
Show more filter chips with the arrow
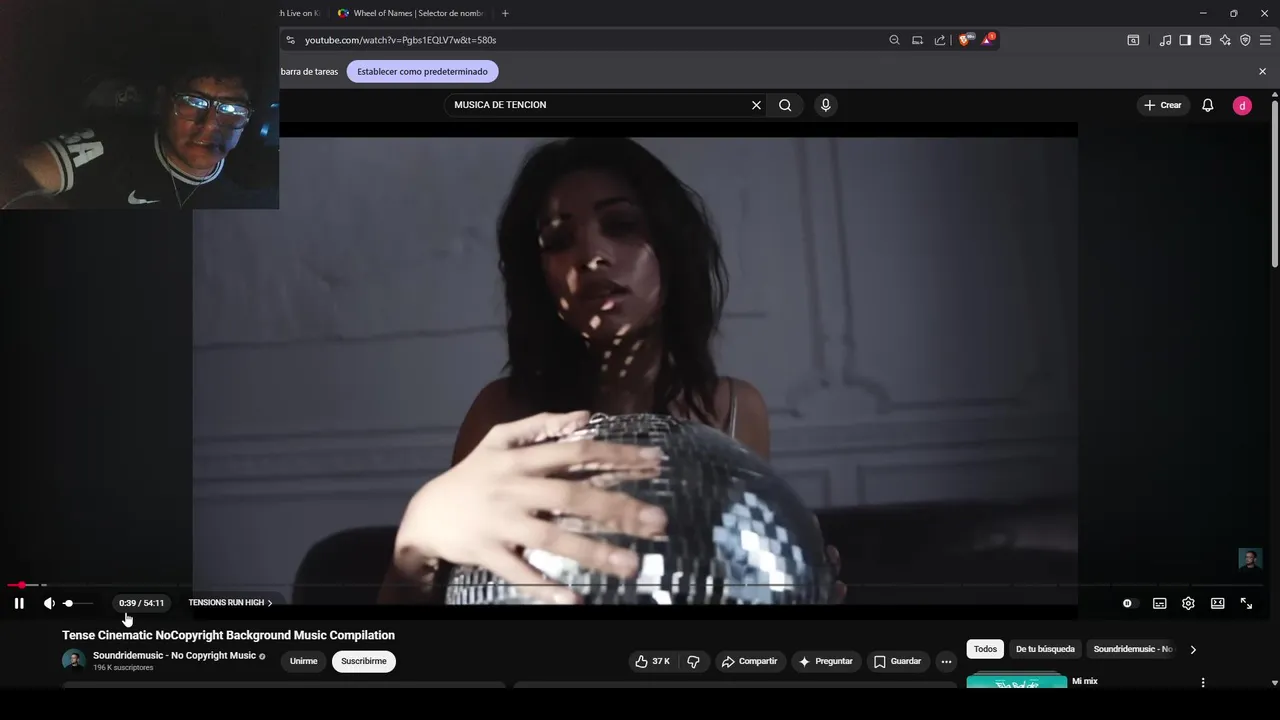(x=1193, y=649)
